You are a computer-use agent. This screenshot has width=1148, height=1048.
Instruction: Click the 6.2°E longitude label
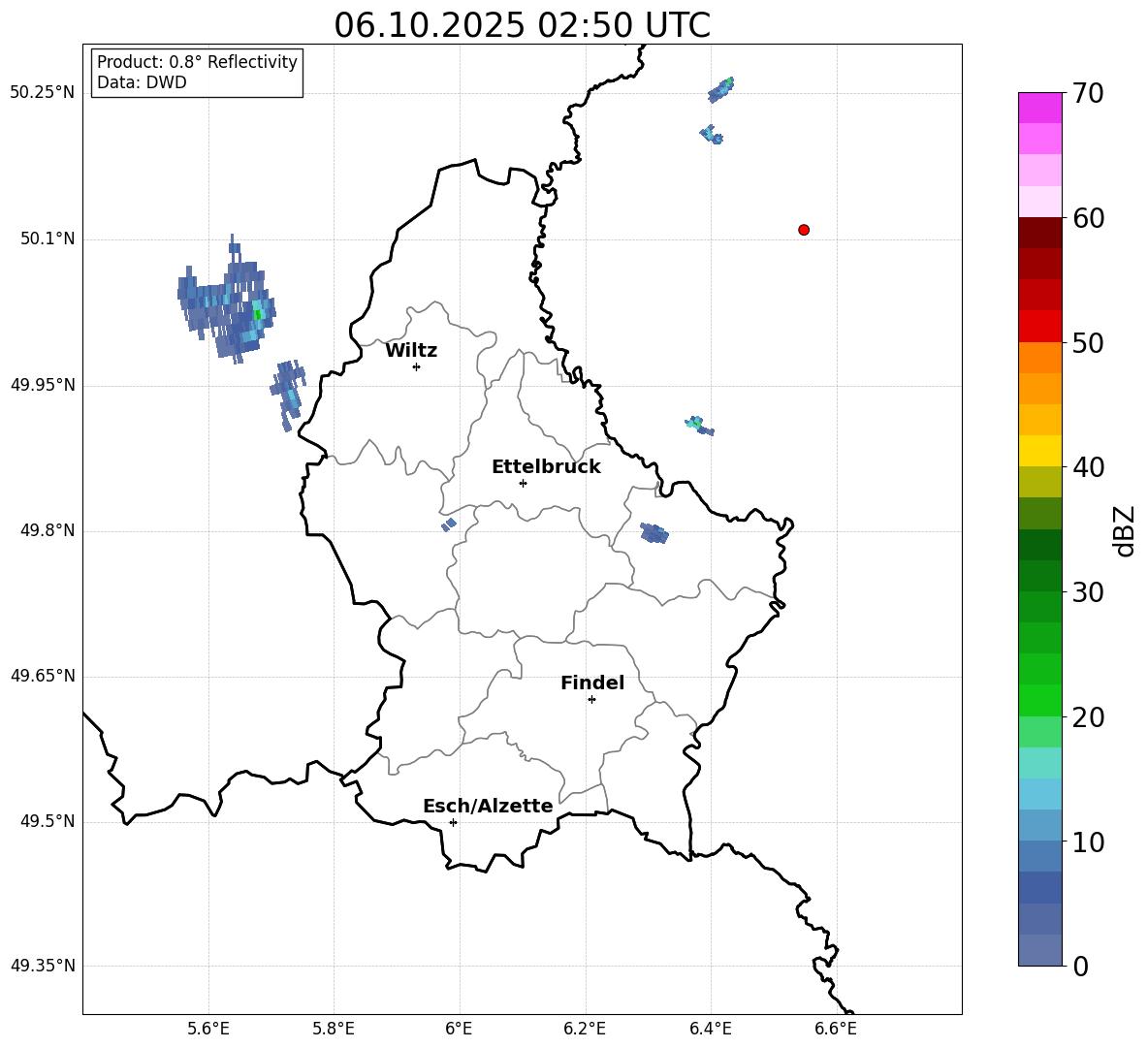point(585,1029)
